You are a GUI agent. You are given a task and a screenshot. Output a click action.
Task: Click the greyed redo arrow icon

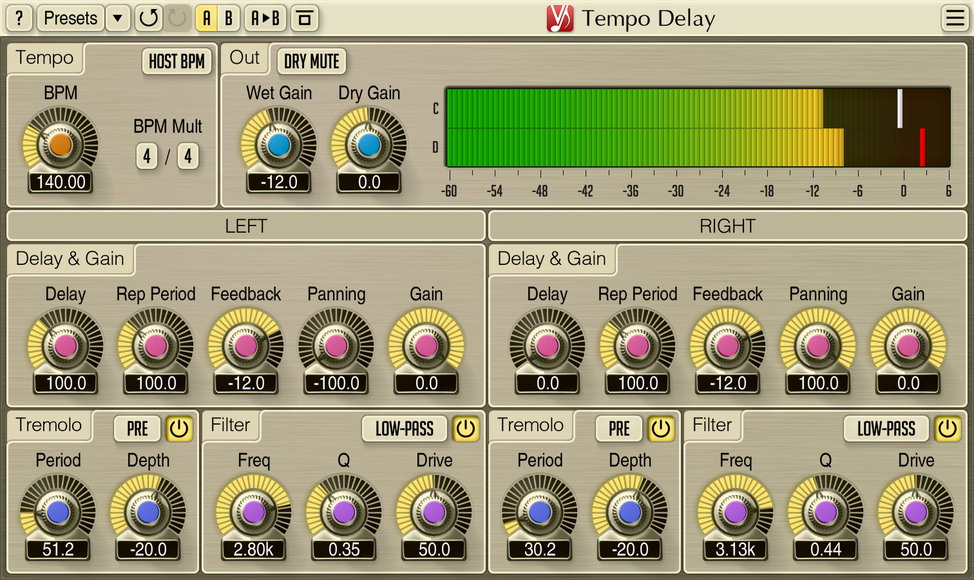(x=177, y=19)
